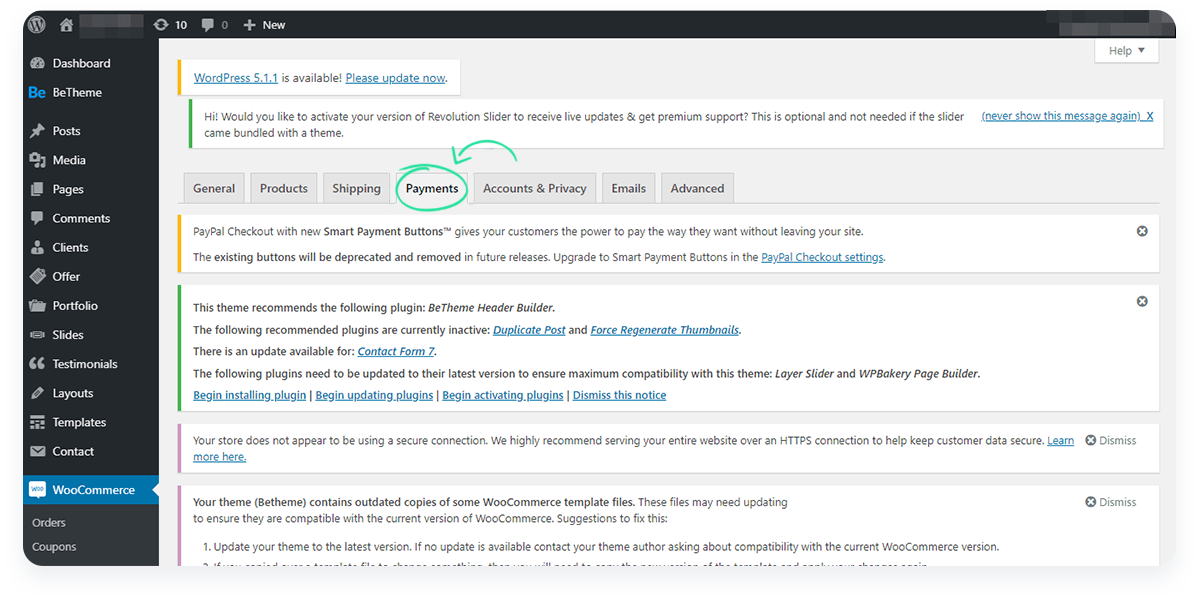Open the Advanced tab

click(x=697, y=188)
